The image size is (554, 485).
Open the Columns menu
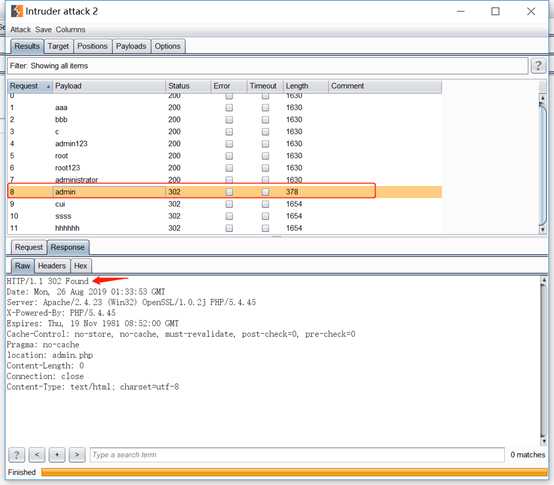pyautogui.click(x=70, y=30)
